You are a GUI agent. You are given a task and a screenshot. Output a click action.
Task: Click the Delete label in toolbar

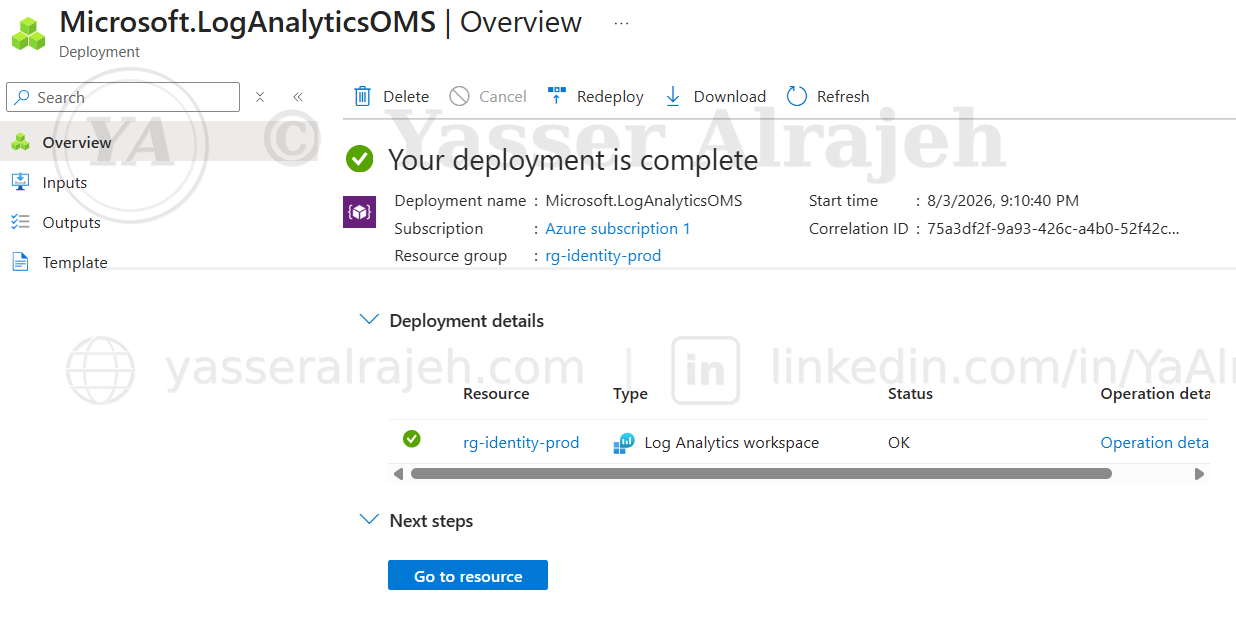point(406,97)
